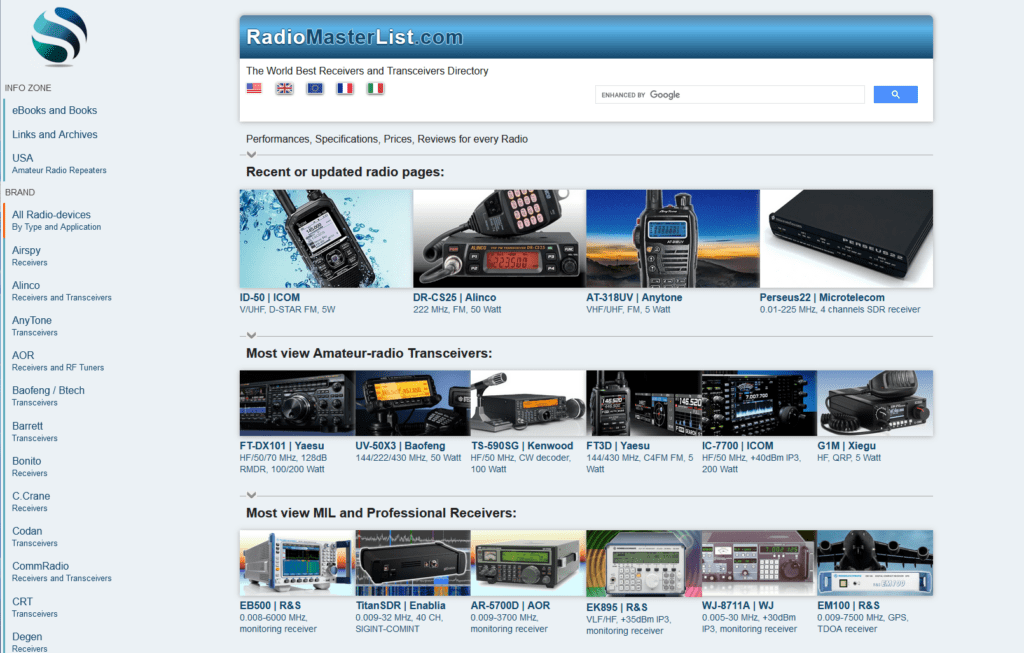Follow the FT-DX101 | Yaesu title link
Image resolution: width=1024 pixels, height=653 pixels.
pos(281,446)
